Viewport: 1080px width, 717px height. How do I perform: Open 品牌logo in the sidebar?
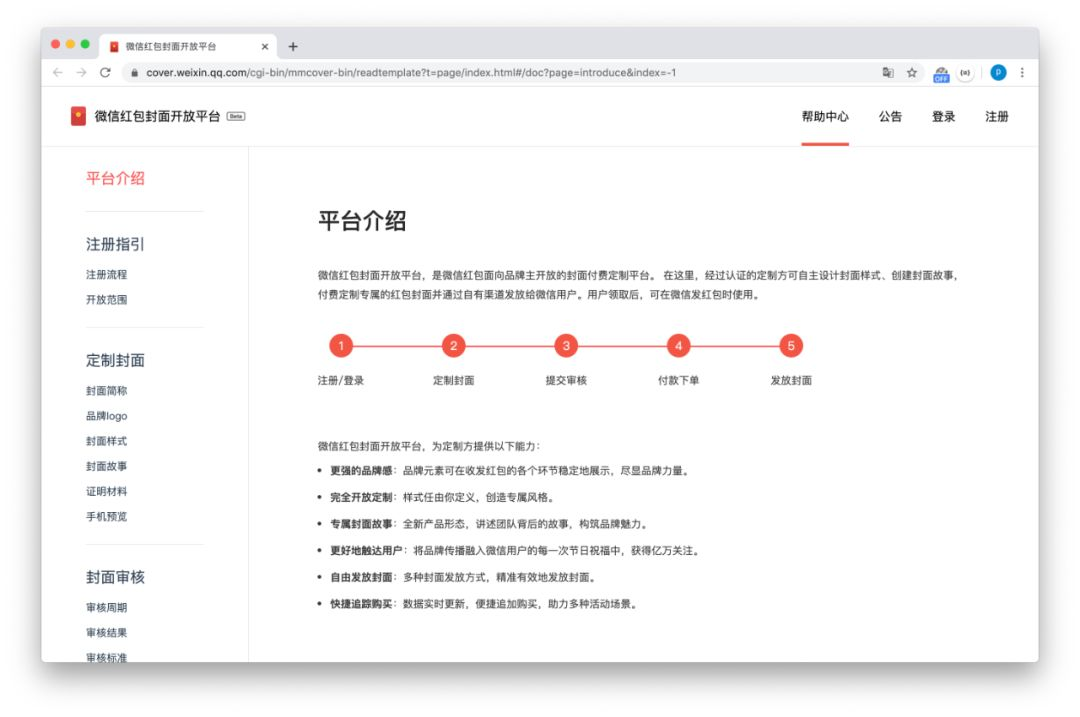click(x=107, y=416)
